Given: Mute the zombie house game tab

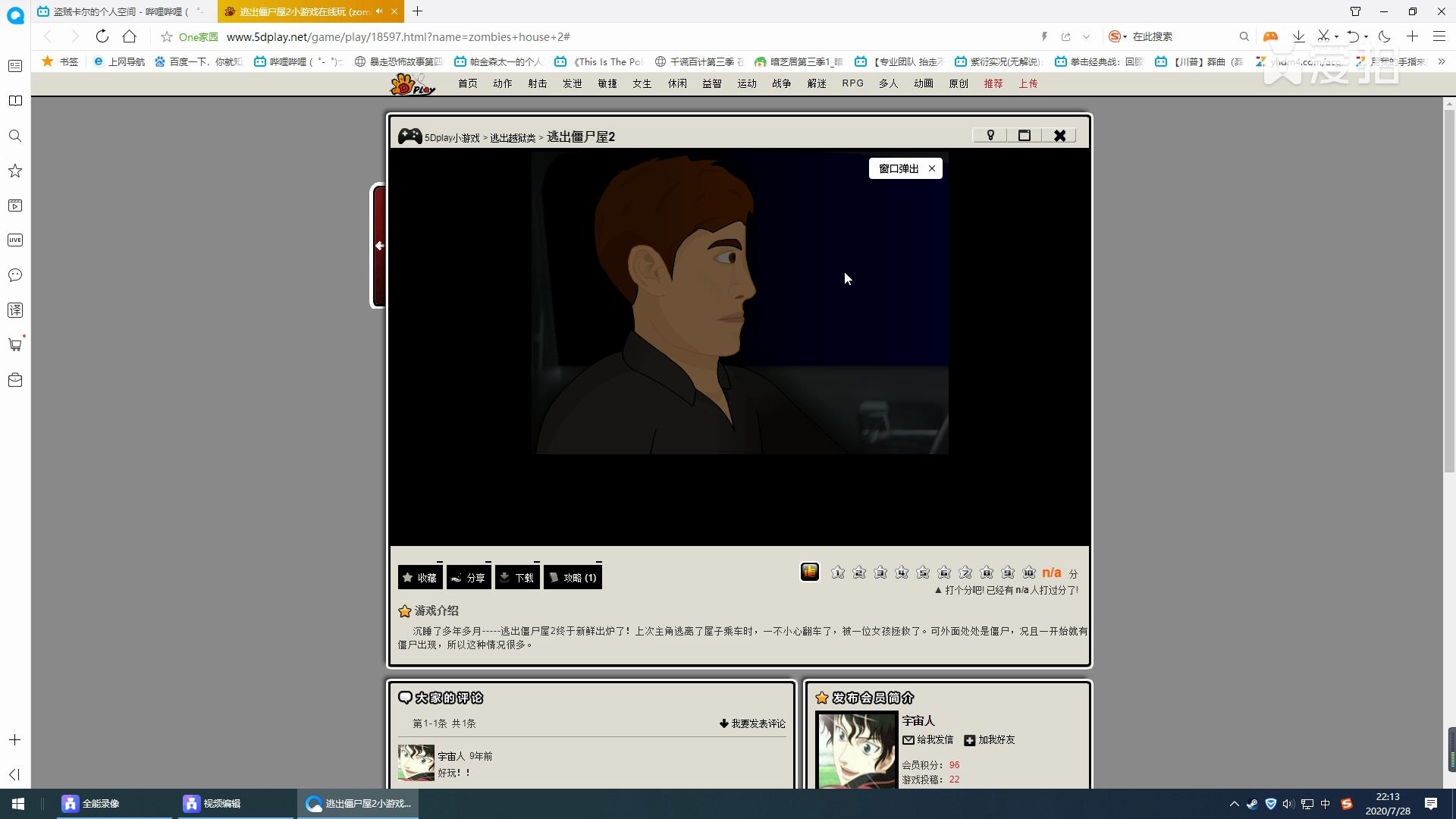Looking at the screenshot, I should coord(379,11).
